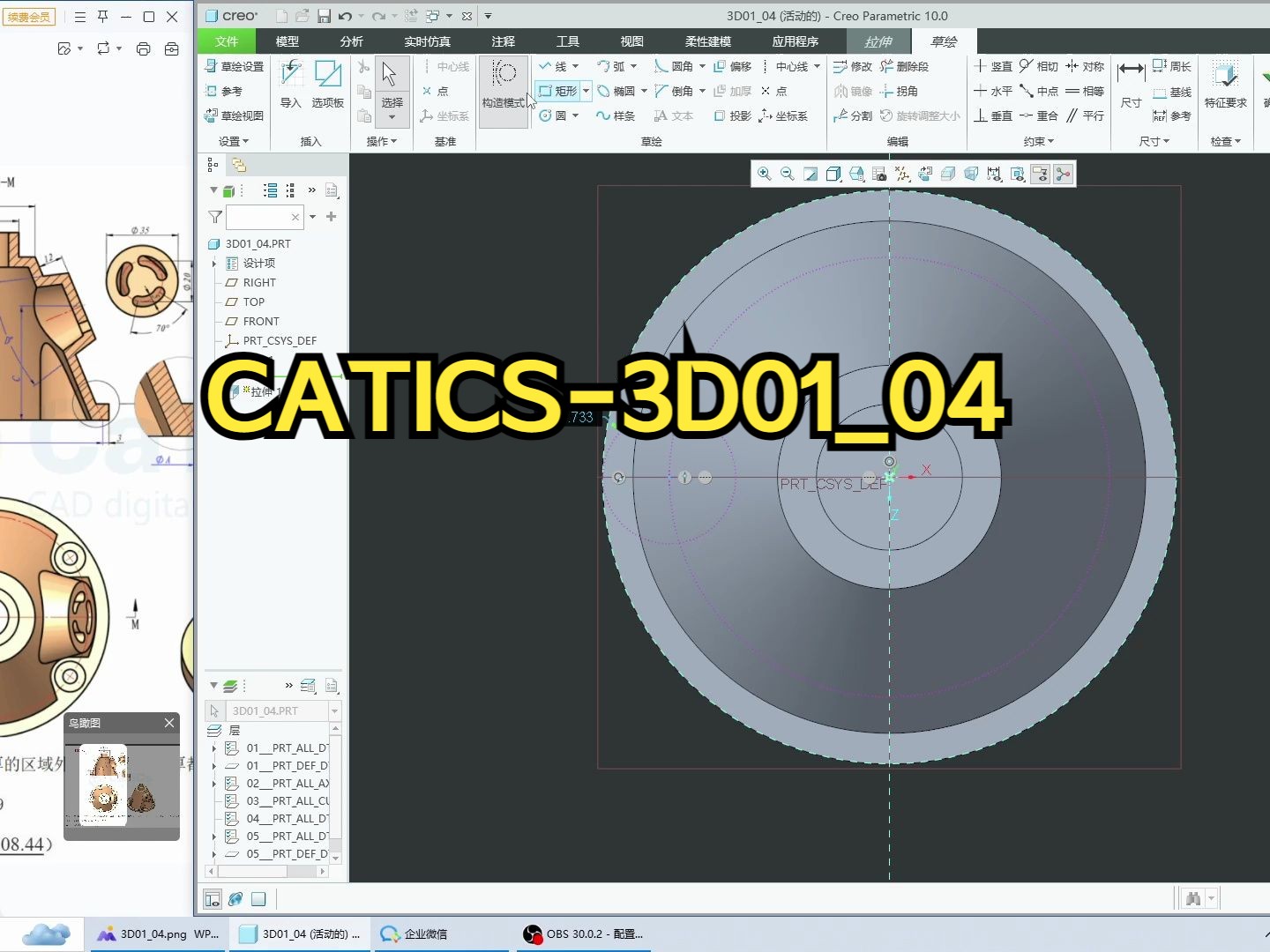1270x952 pixels.
Task: Choose the 删除段 delete segment tool
Action: (x=904, y=66)
